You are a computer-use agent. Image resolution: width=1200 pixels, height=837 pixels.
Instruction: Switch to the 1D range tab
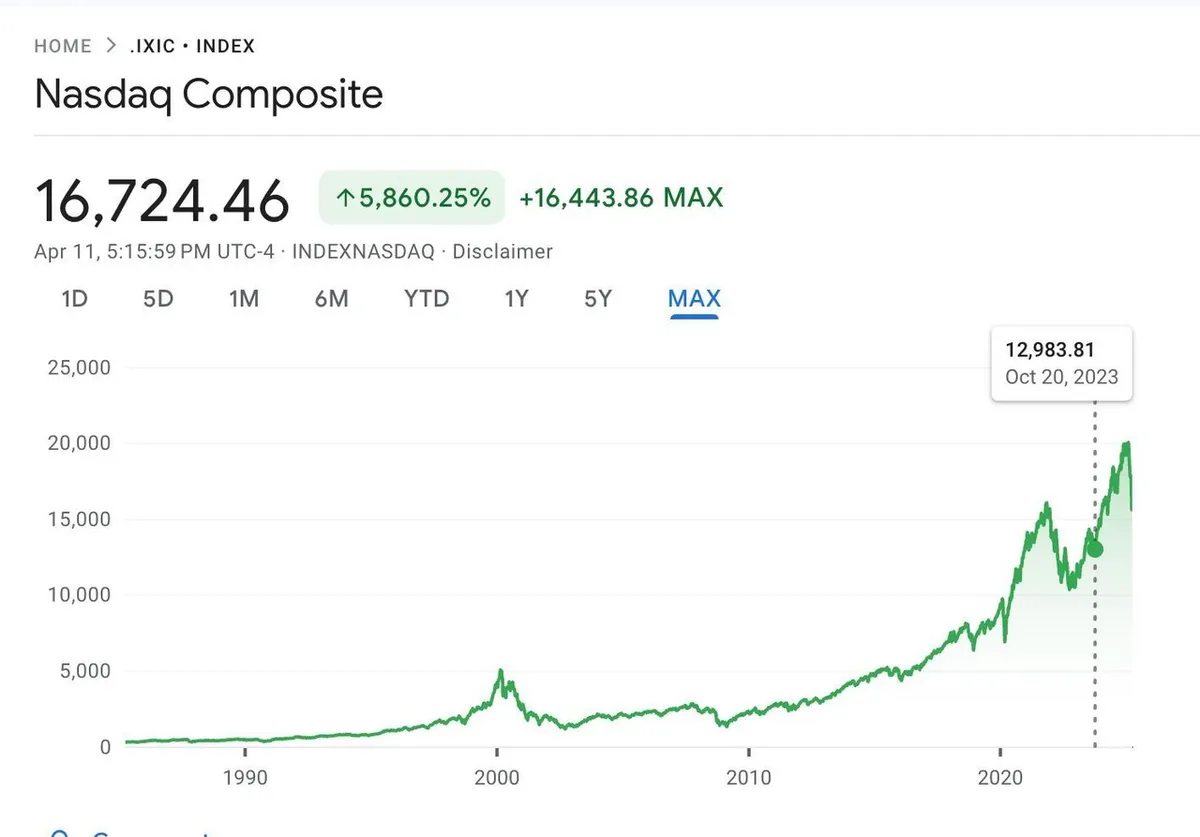pos(75,298)
